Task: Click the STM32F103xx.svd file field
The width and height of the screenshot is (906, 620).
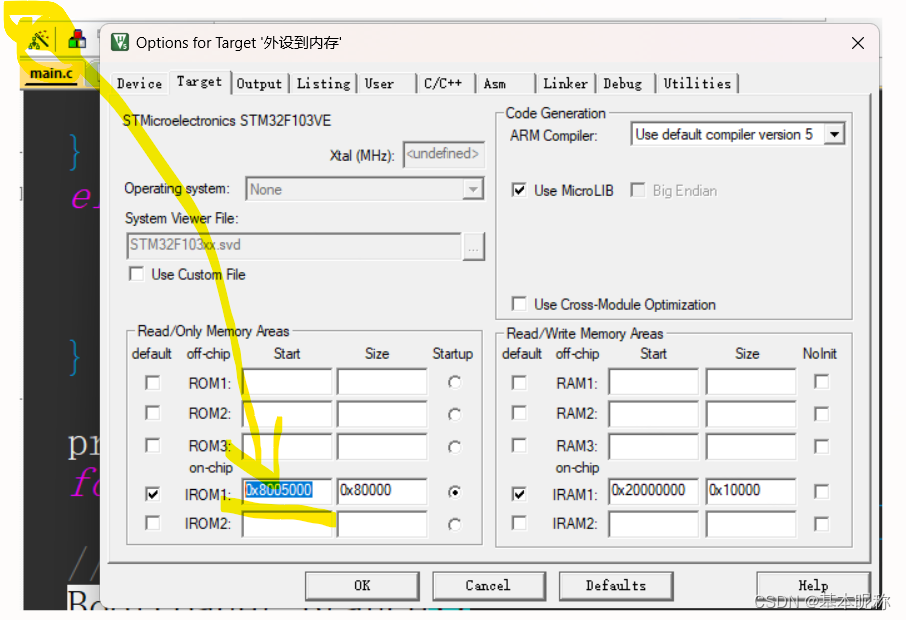Action: point(294,246)
